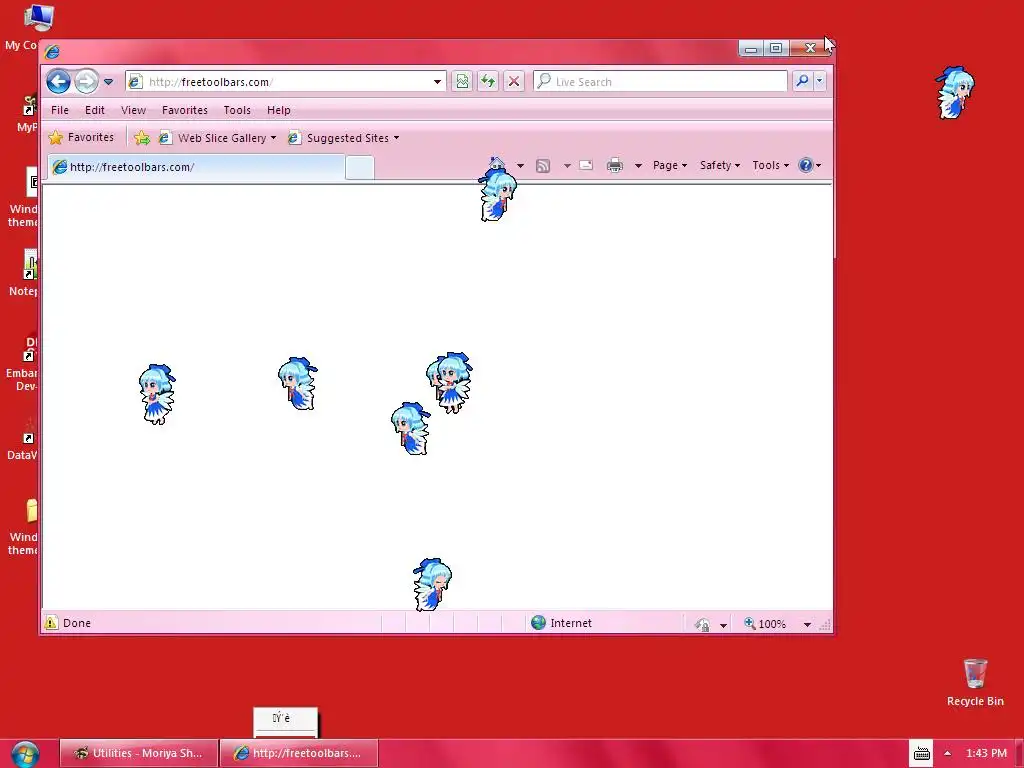Expand the Print dropdown arrow
The image size is (1024, 768).
[x=638, y=166]
